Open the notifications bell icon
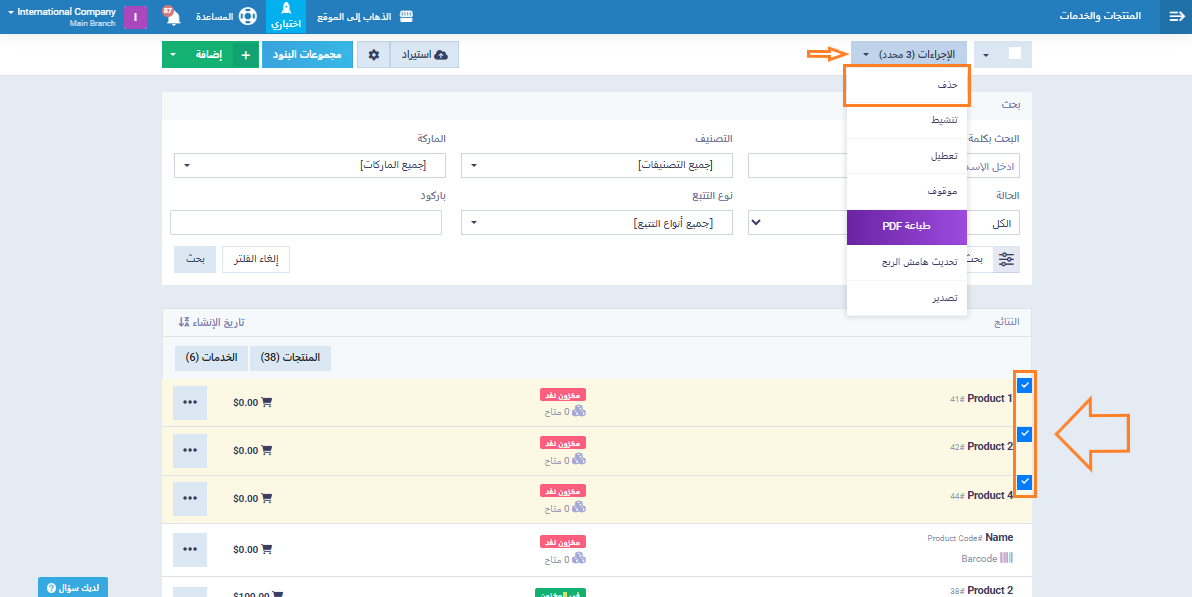 (172, 17)
